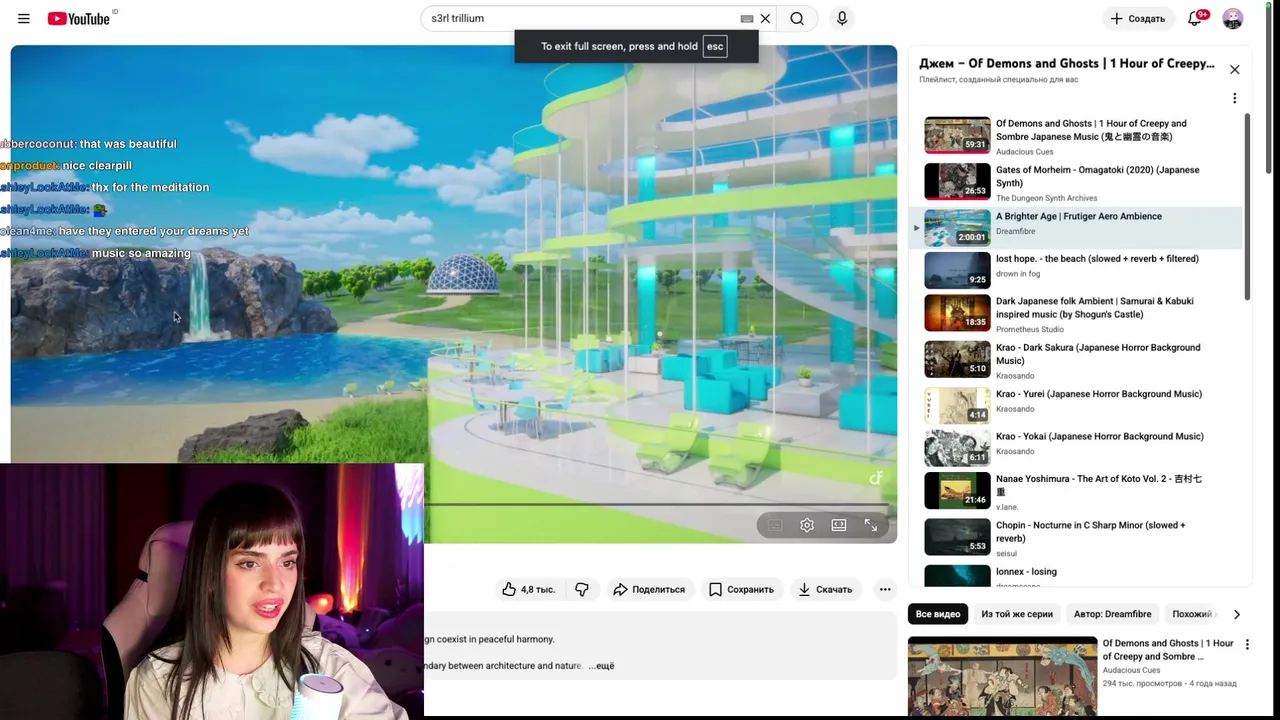
Task: Save the video with Сохранить
Action: [741, 589]
